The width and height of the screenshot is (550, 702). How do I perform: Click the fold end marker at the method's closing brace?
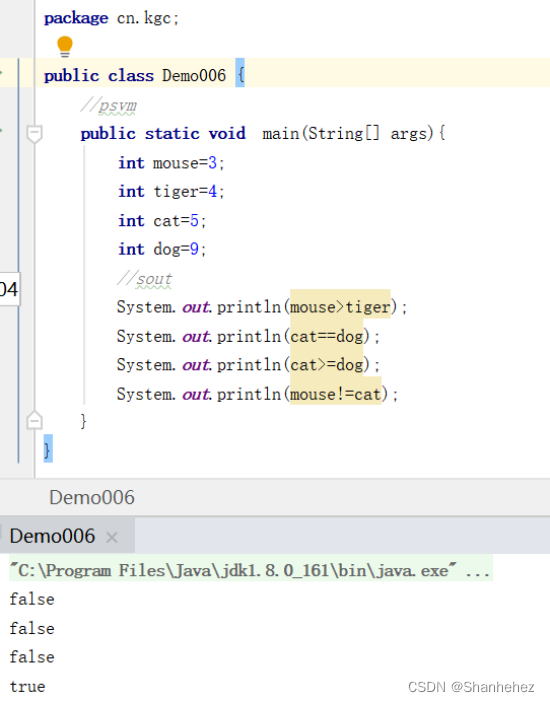point(34,420)
